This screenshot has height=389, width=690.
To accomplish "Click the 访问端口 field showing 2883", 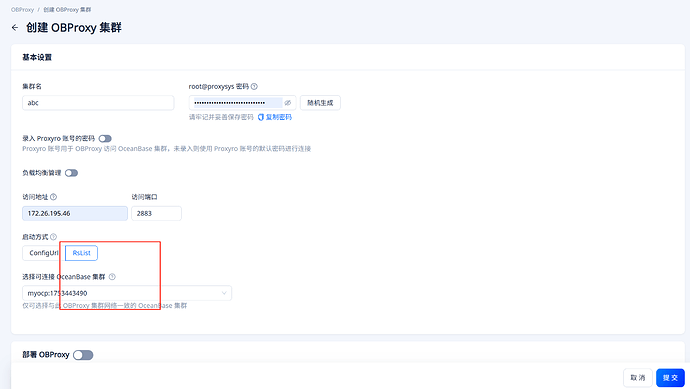I will pyautogui.click(x=156, y=213).
